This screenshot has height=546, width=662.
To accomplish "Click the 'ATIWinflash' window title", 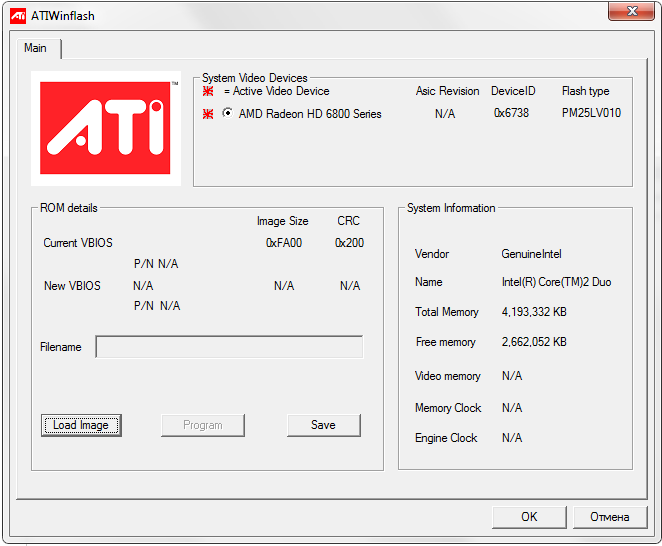I will coord(63,16).
